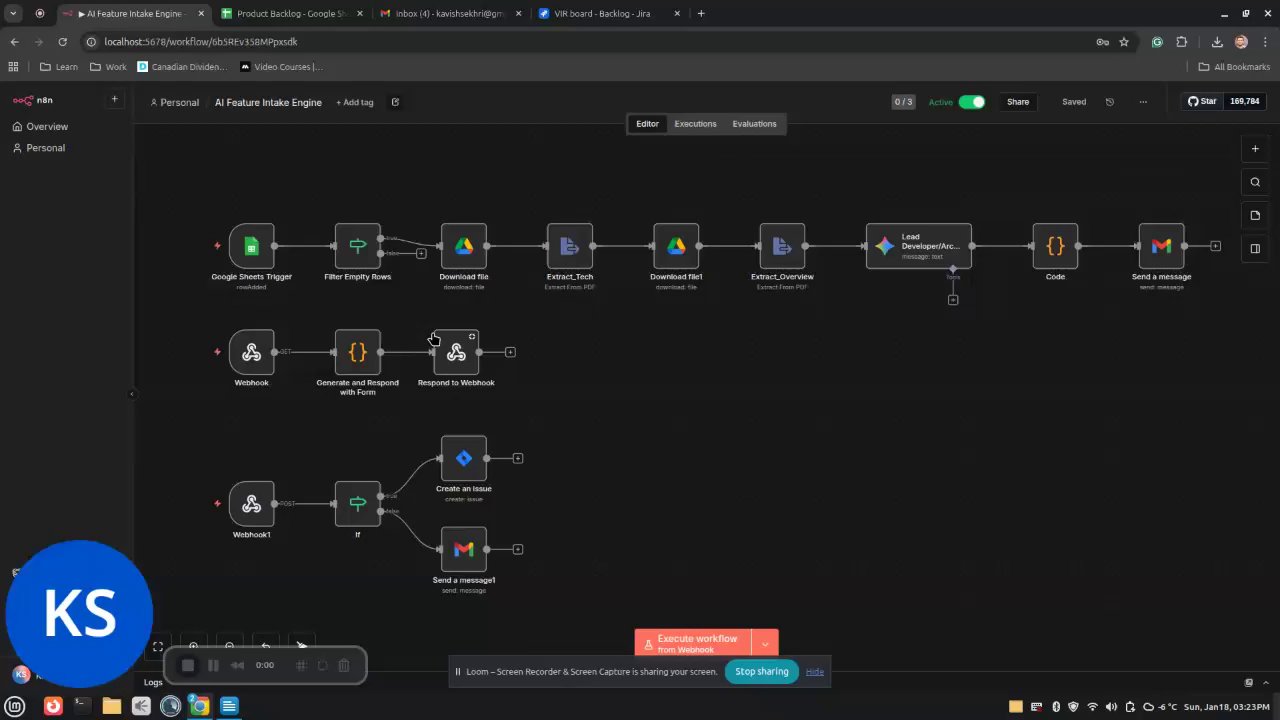
Task: Add a sticky note to canvas
Action: pos(1255,215)
